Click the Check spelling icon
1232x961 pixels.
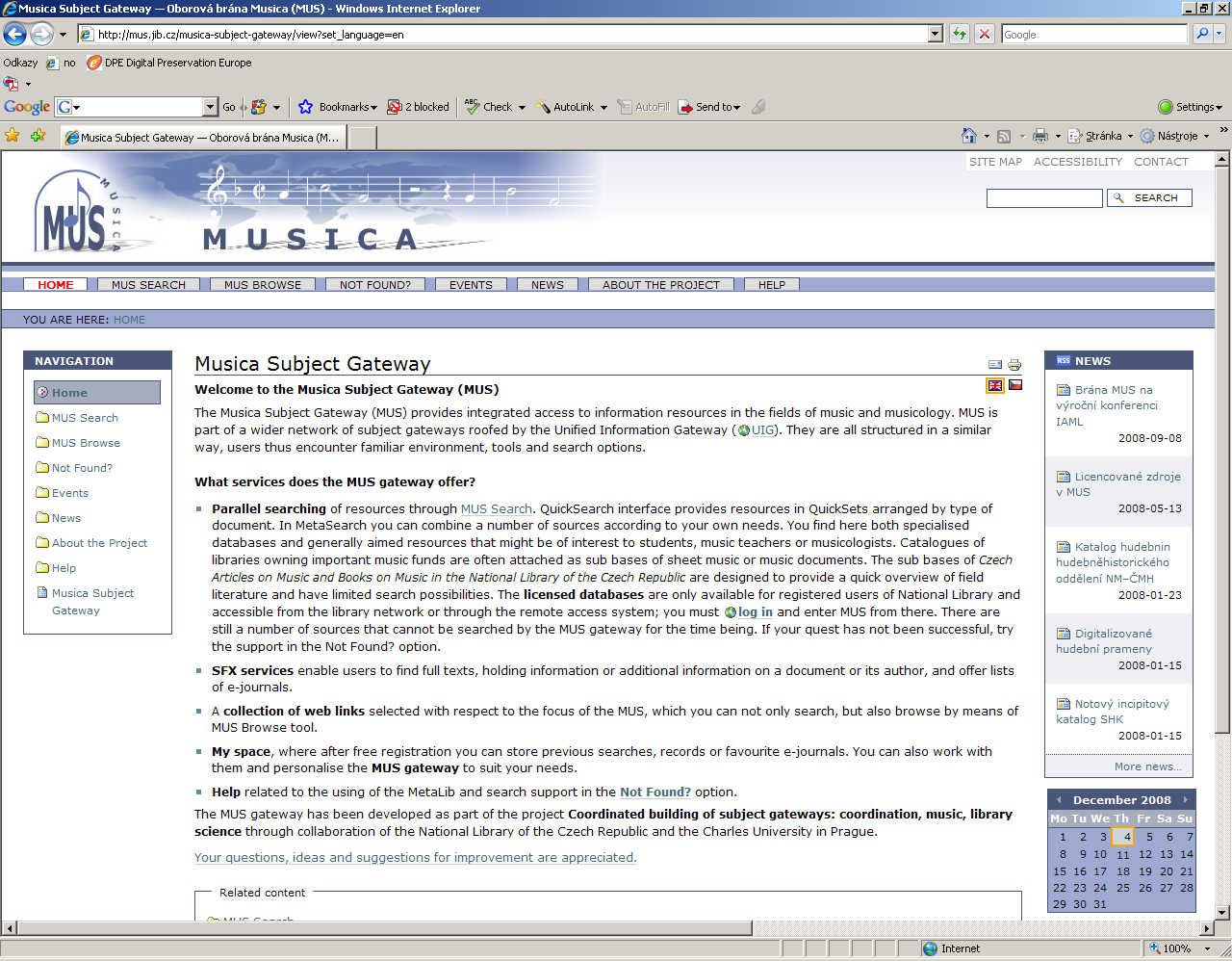(x=472, y=107)
